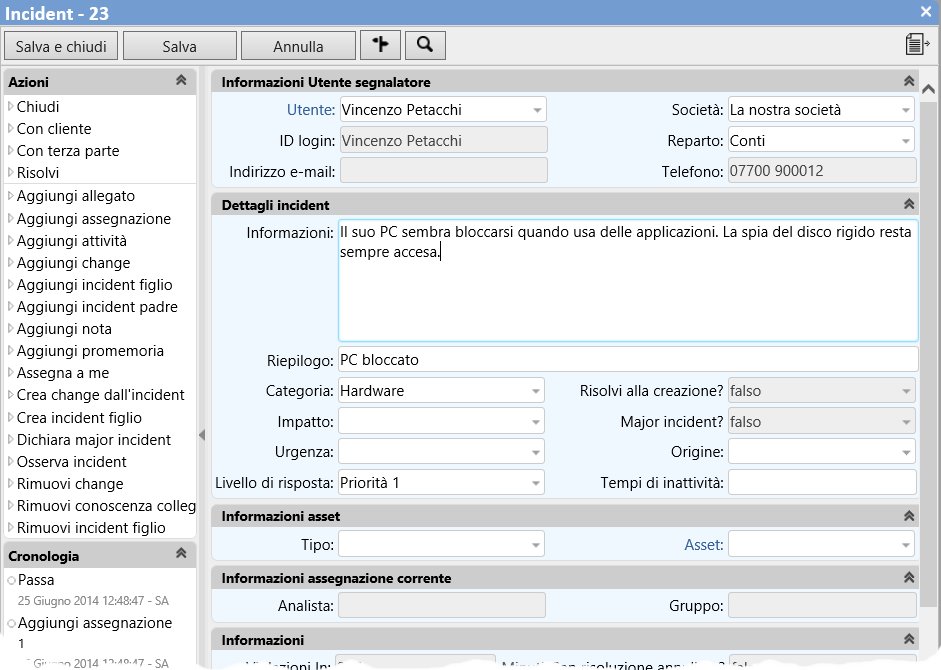Select Dichiara major incident action

94,440
